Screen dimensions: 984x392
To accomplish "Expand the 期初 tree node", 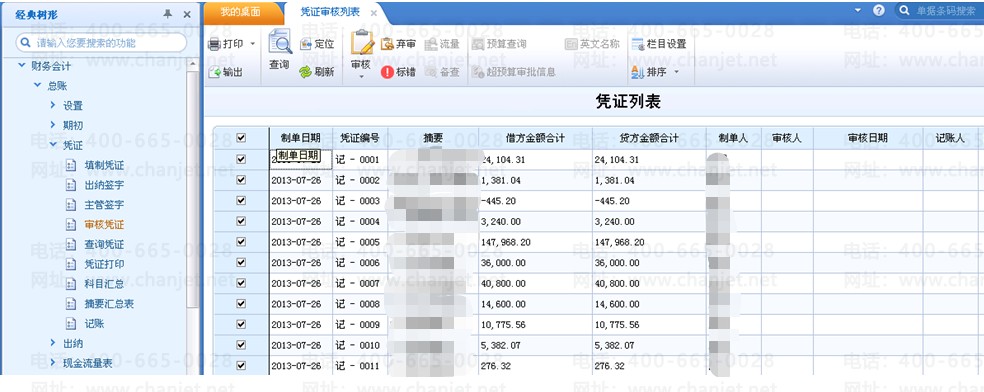I will click(x=53, y=125).
